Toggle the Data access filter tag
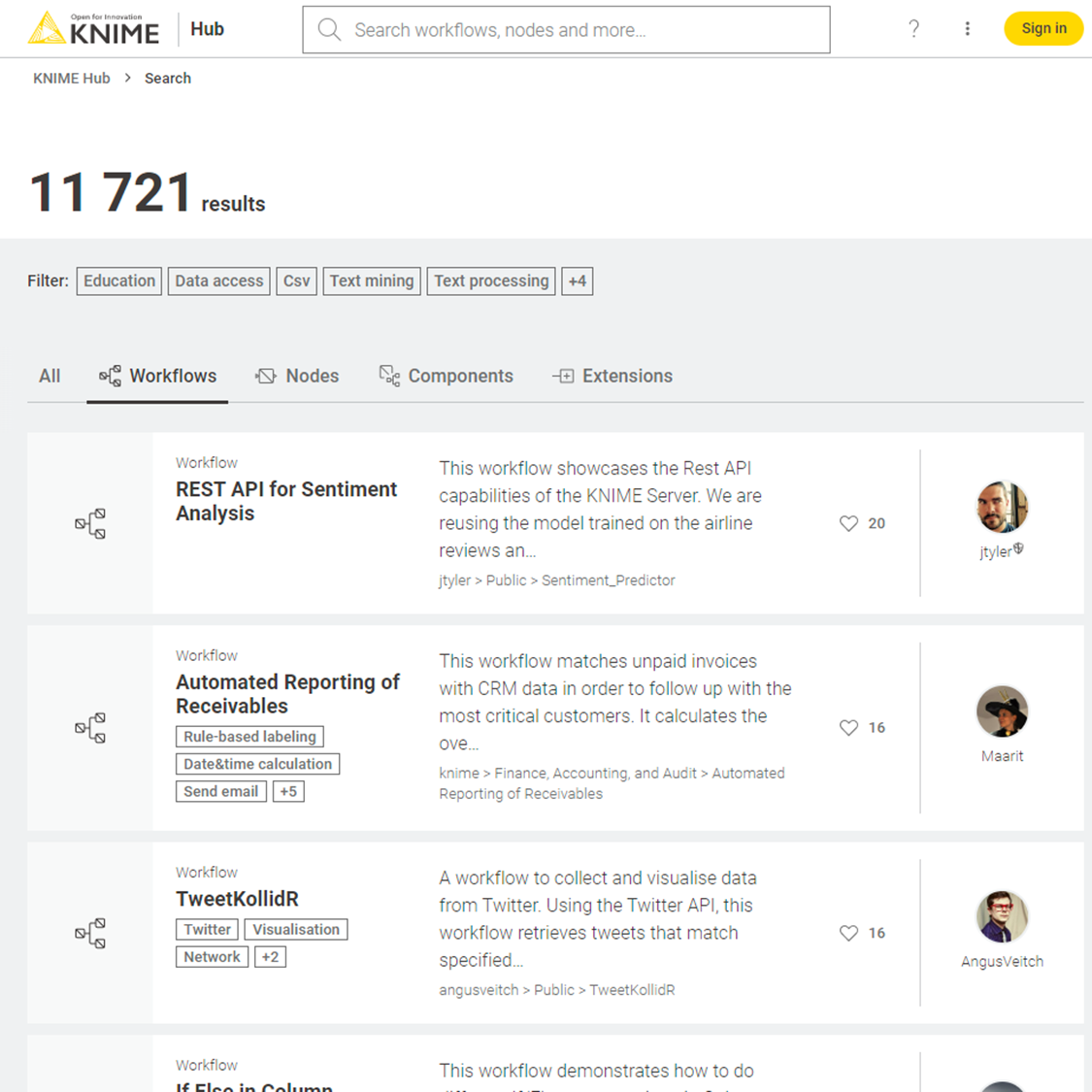The height and width of the screenshot is (1092, 1092). click(x=218, y=281)
